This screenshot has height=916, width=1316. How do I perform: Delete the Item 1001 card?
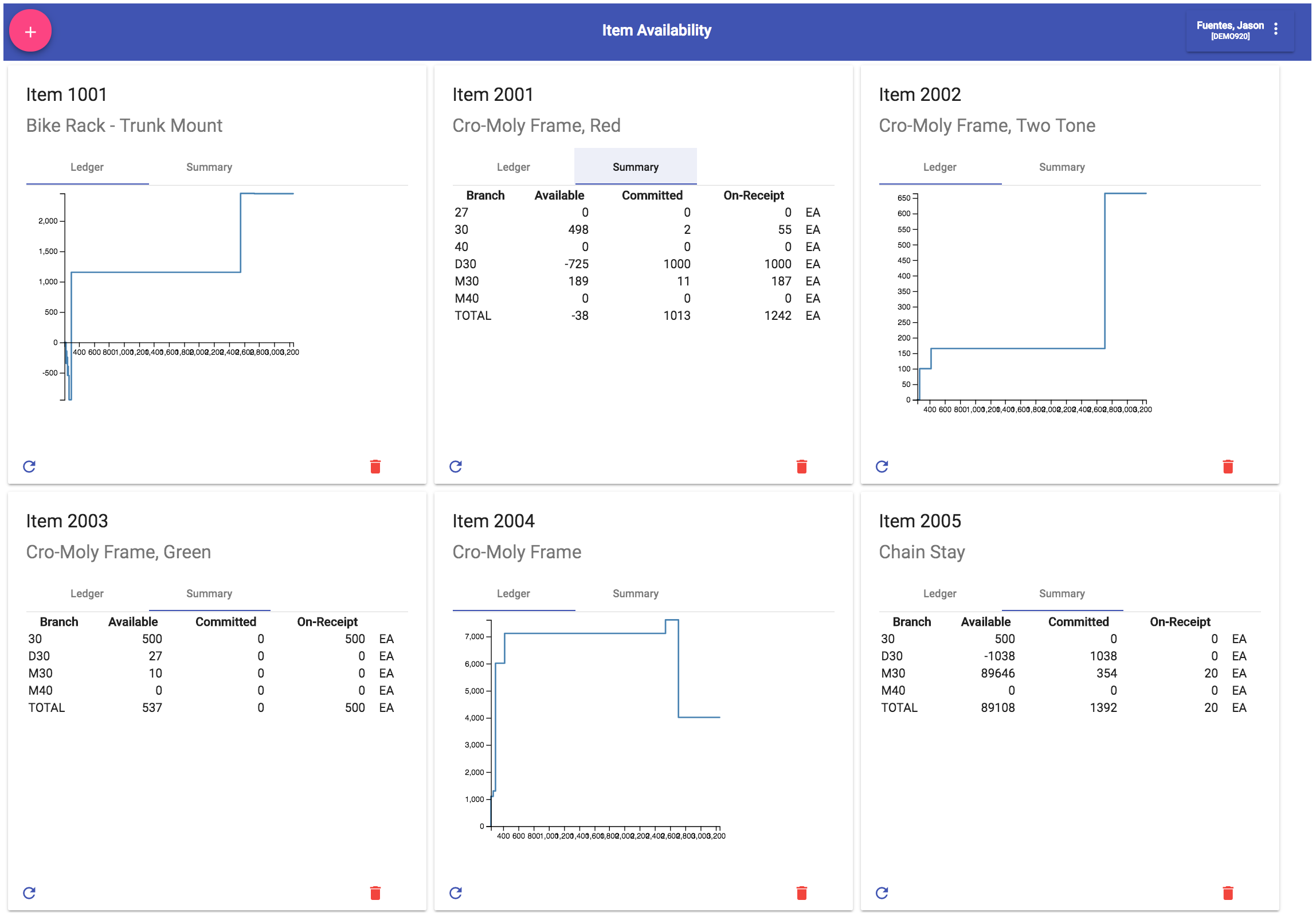point(375,467)
